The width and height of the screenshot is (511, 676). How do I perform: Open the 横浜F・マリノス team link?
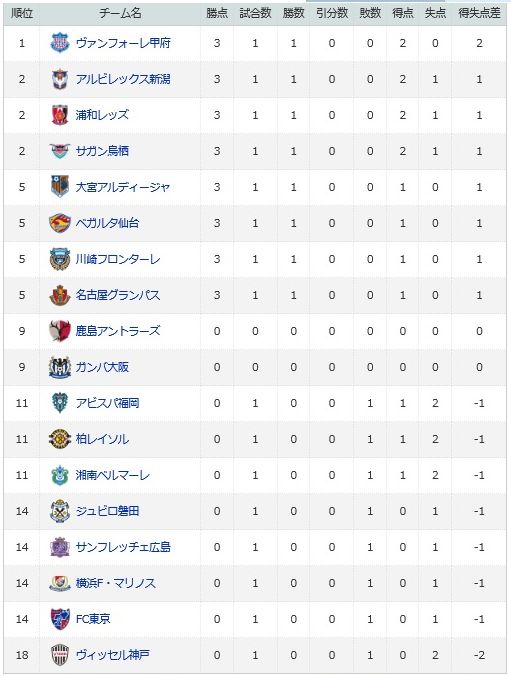tap(116, 583)
